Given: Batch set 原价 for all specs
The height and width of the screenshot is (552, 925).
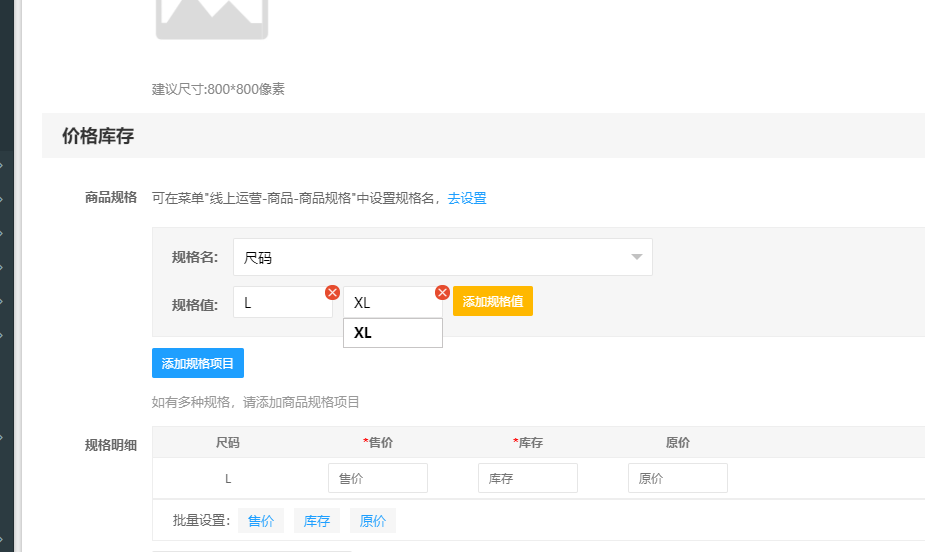Looking at the screenshot, I should click(373, 521).
